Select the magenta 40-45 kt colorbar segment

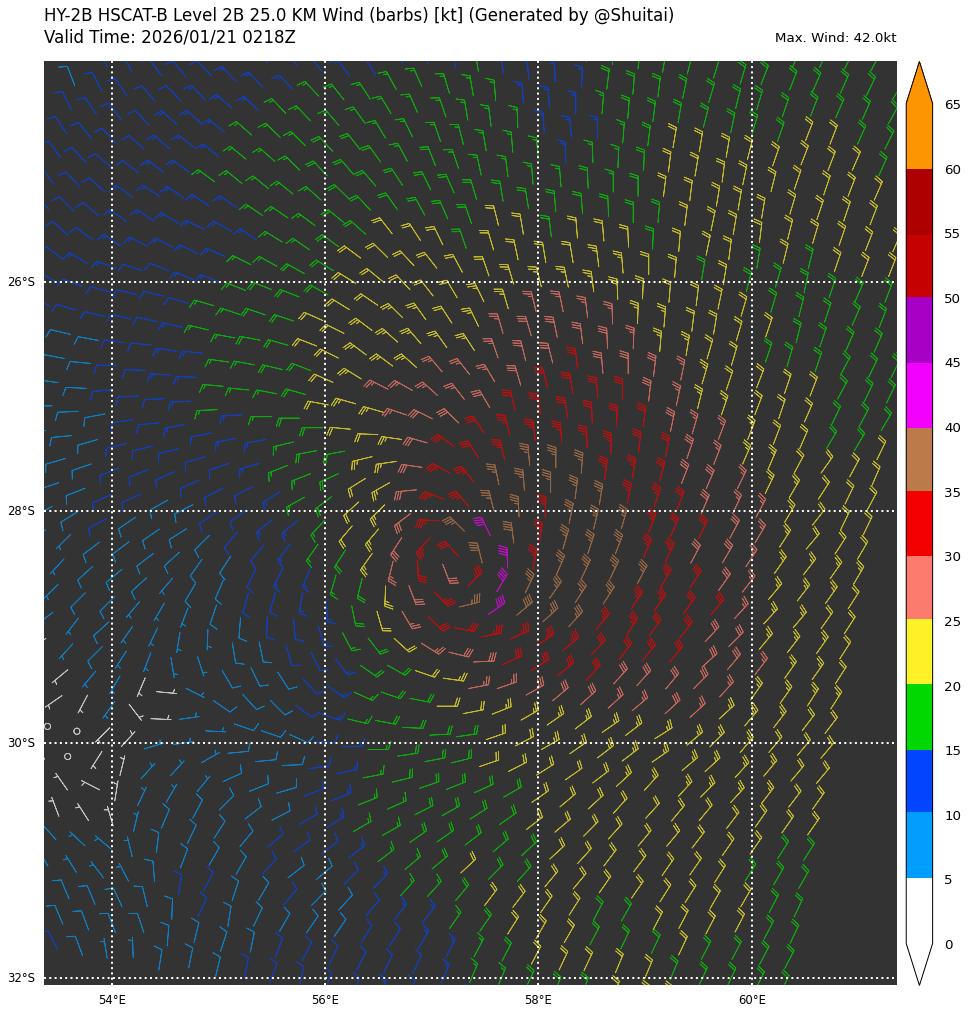pos(919,395)
